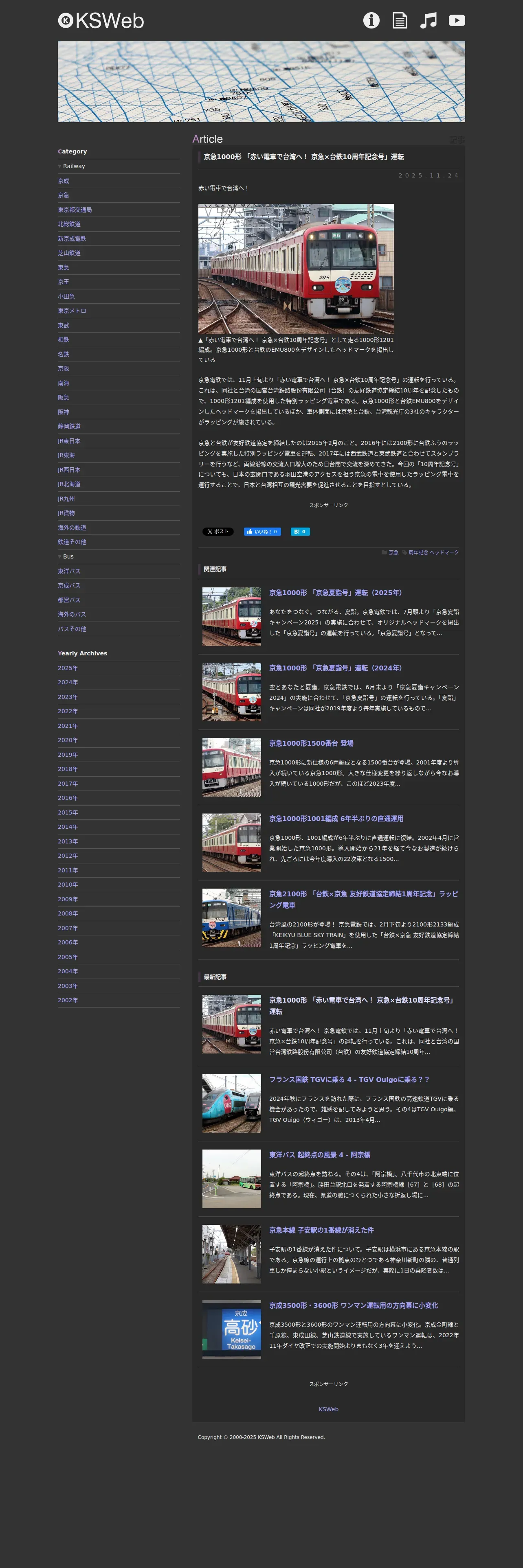
Task: Open the JR北海道 category
Action: pos(69,484)
